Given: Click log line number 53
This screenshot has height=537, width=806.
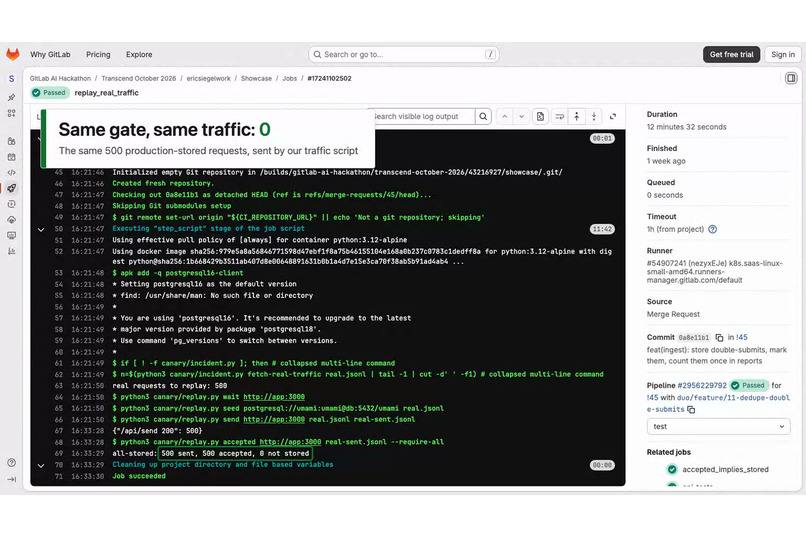Looking at the screenshot, I should 59,273.
